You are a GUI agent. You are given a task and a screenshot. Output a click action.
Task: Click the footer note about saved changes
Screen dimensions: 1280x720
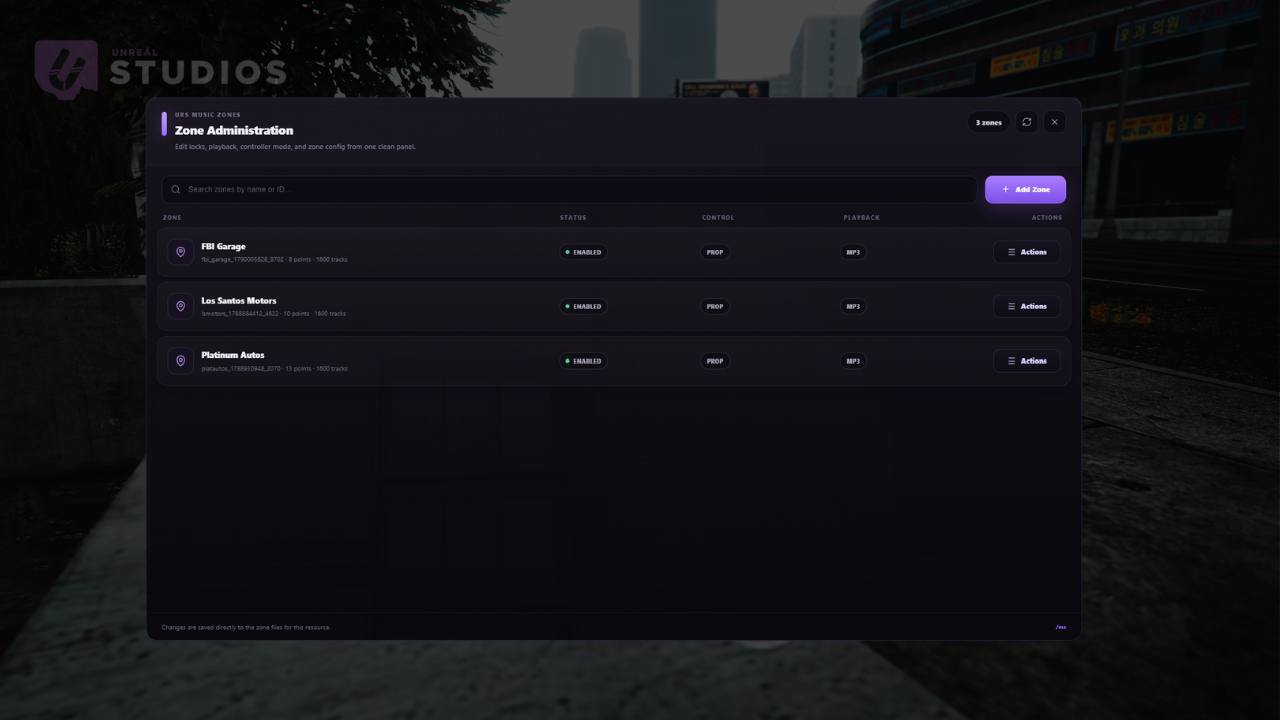[246, 627]
